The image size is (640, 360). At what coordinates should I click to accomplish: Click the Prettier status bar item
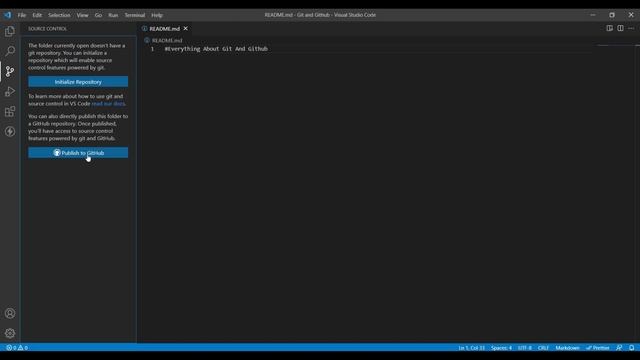pos(598,348)
